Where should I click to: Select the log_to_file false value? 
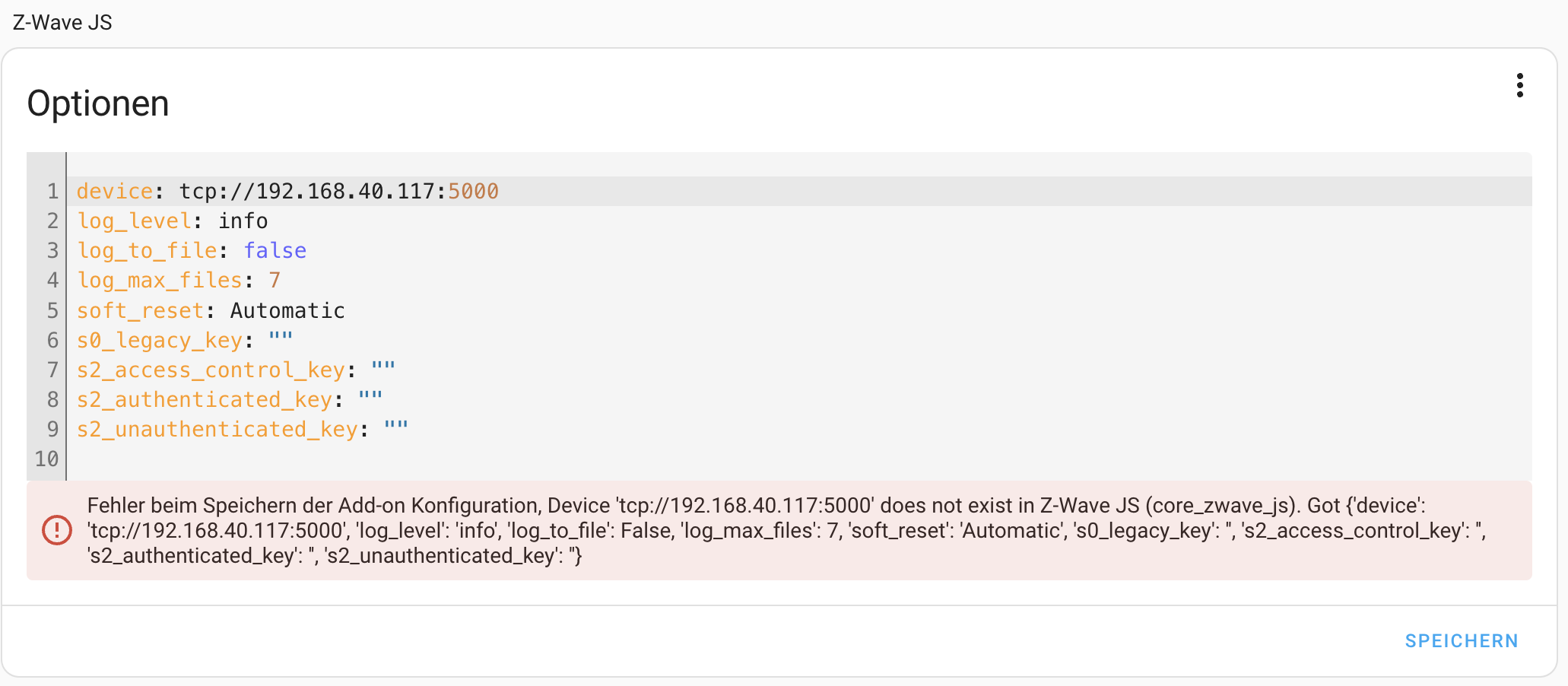tap(275, 250)
